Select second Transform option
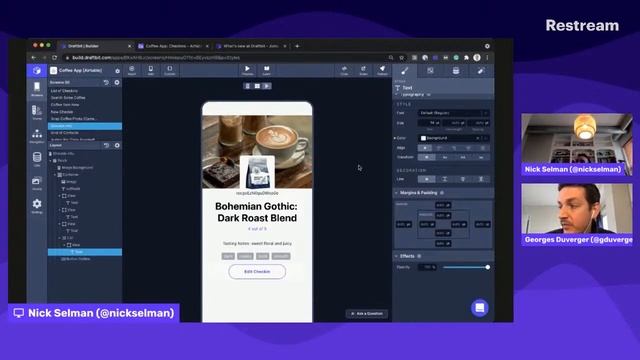Screen dimensions: 640x360 (x=445, y=157)
